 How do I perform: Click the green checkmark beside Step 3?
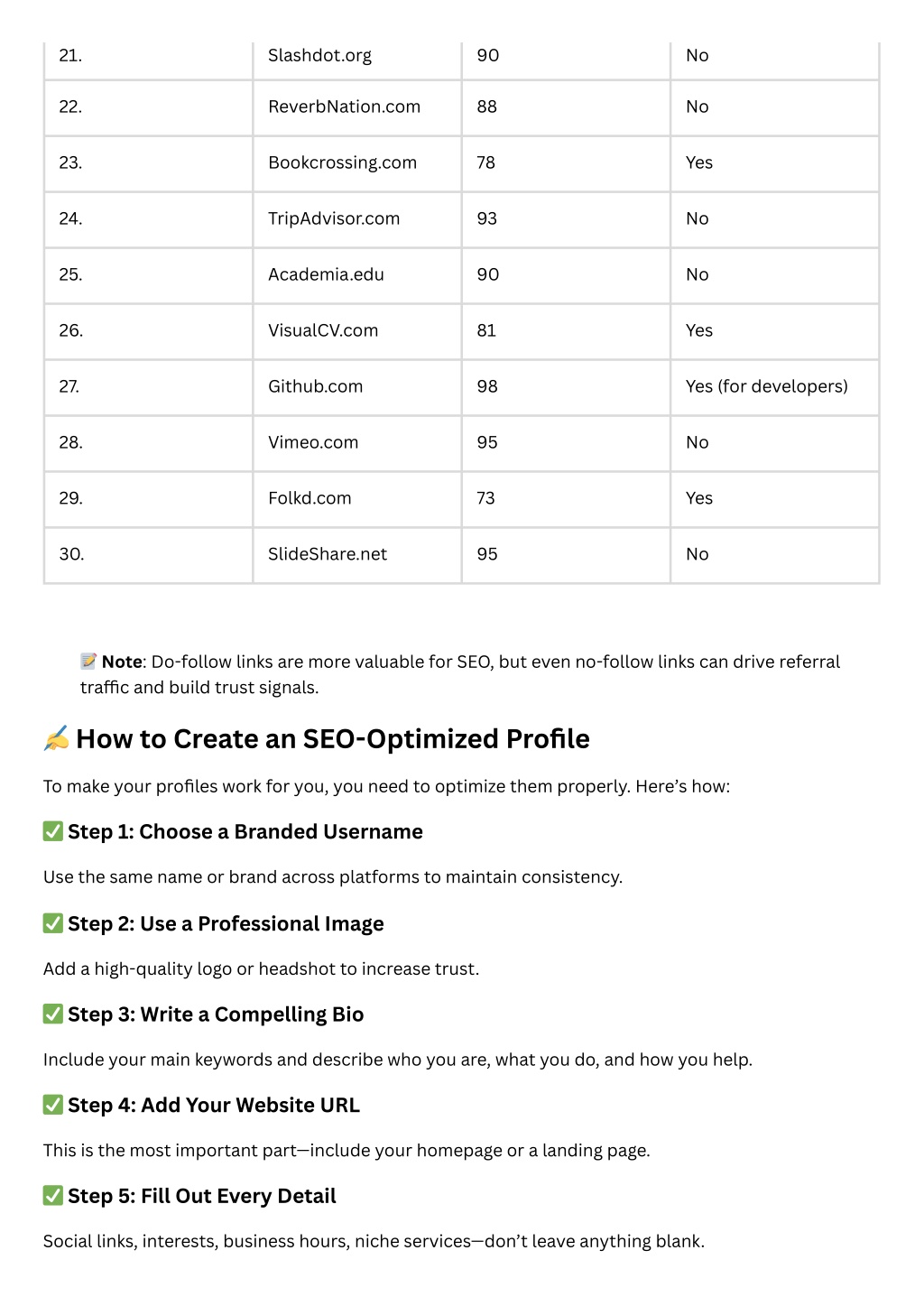(53, 1014)
